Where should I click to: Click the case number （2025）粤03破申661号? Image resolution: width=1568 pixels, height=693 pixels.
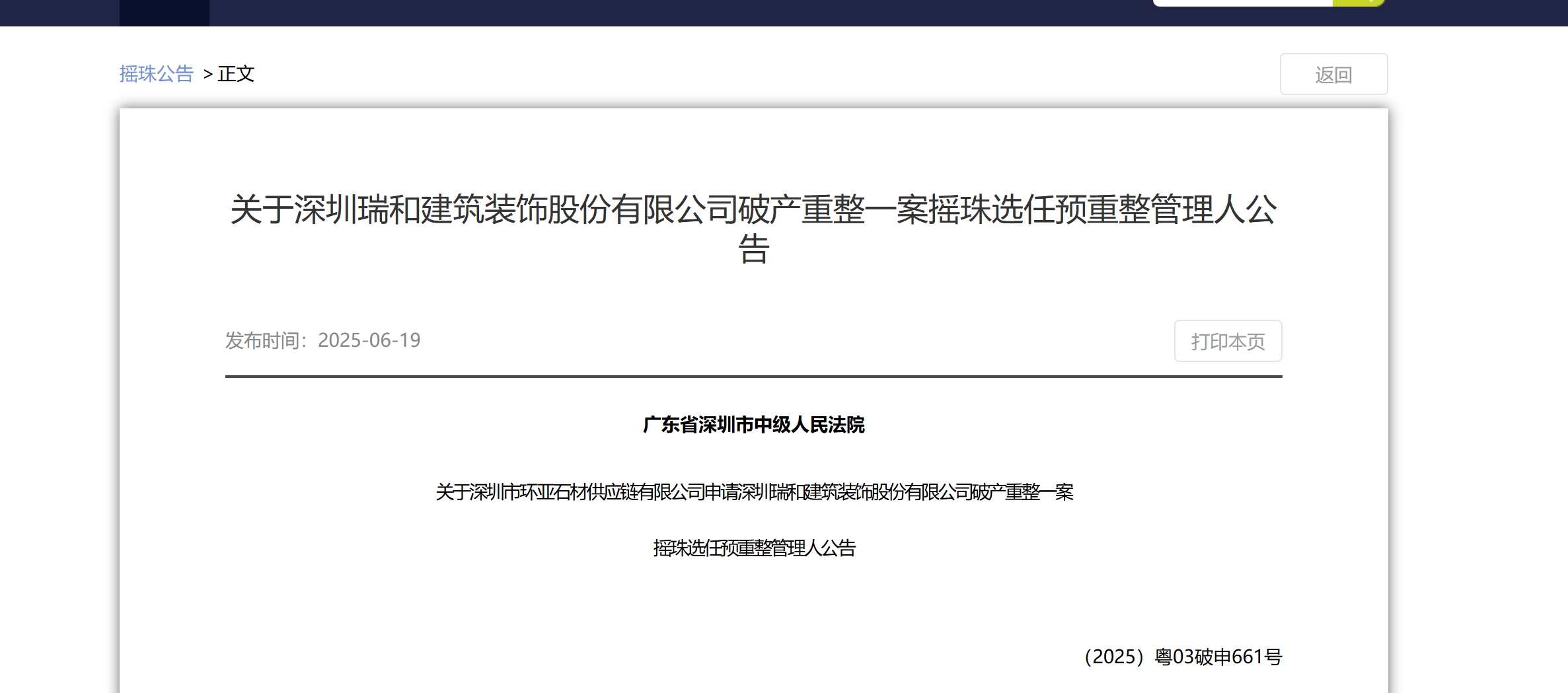[x=1182, y=657]
